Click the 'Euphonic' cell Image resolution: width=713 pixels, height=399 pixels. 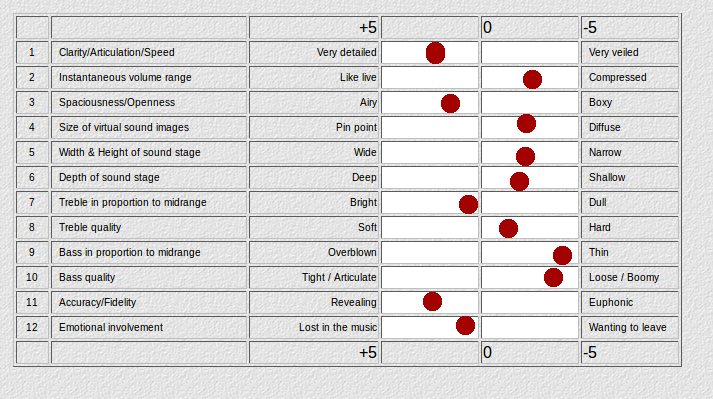click(630, 303)
